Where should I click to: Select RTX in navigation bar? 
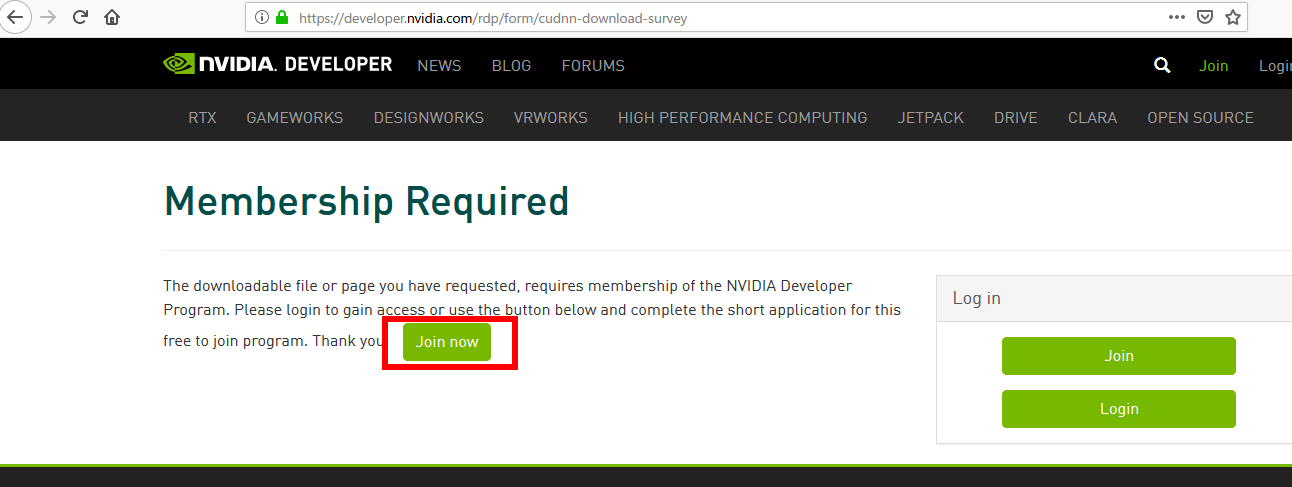coord(202,117)
